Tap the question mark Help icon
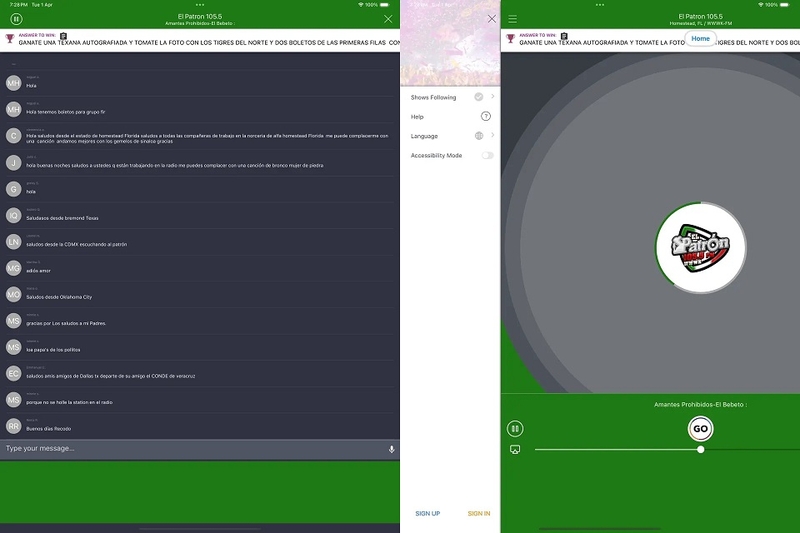This screenshot has width=800, height=533. pos(486,116)
